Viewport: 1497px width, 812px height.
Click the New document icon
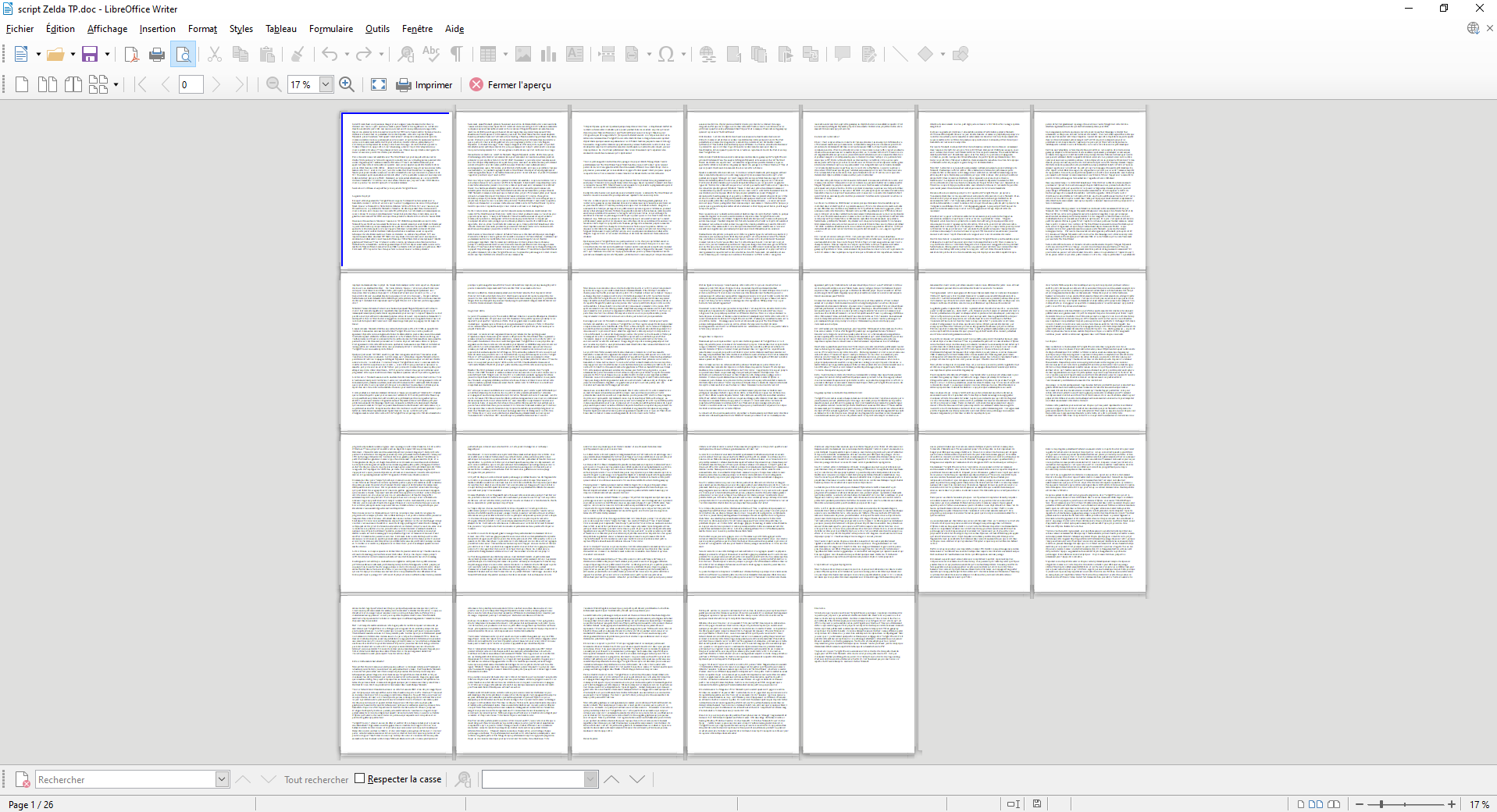coord(21,54)
